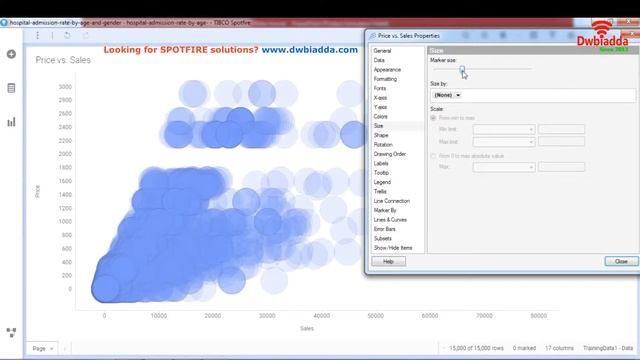Open the data table icon in left sidebar
640x360 pixels.
pyautogui.click(x=11, y=88)
